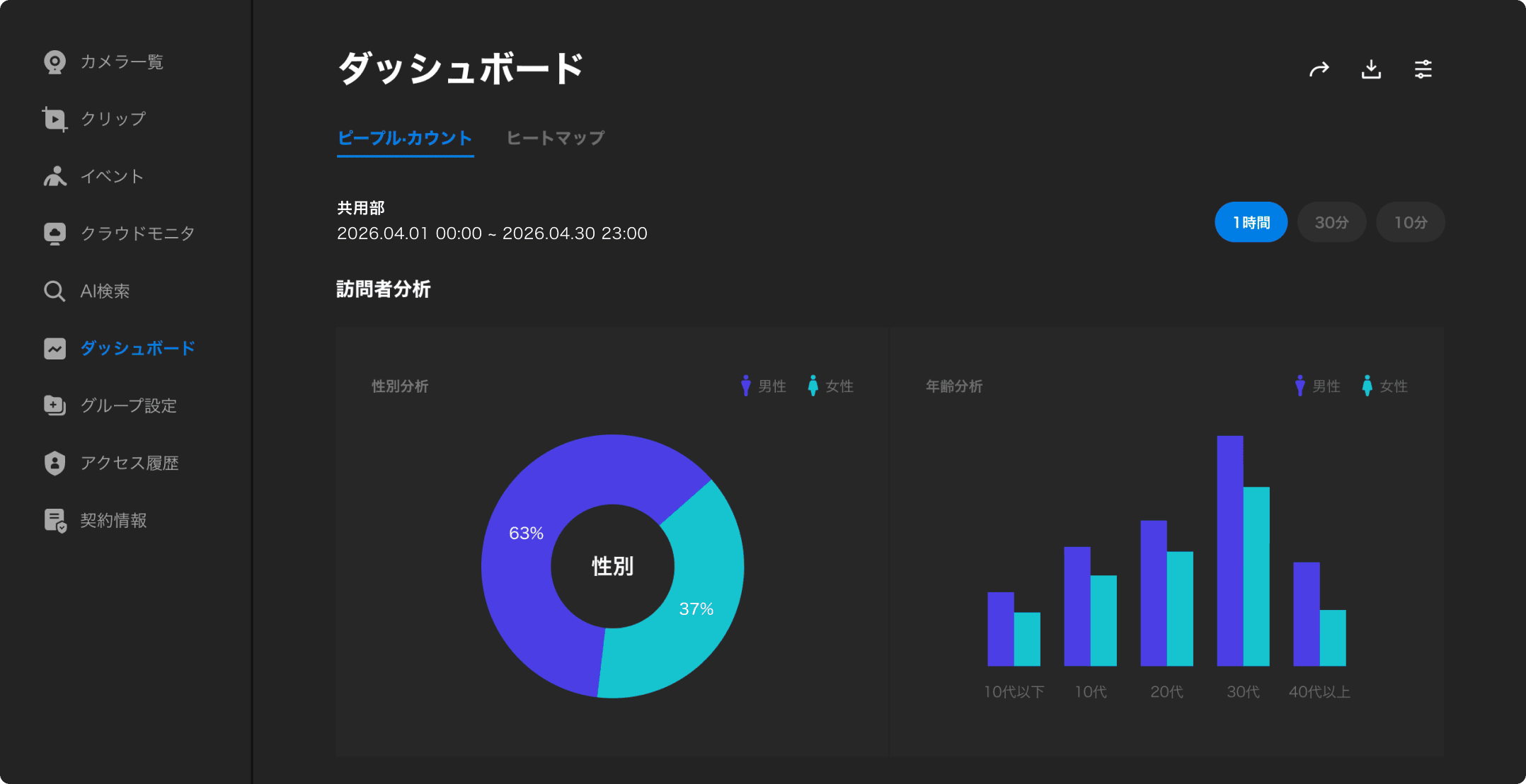Open the filter sliders settings icon

pos(1423,69)
